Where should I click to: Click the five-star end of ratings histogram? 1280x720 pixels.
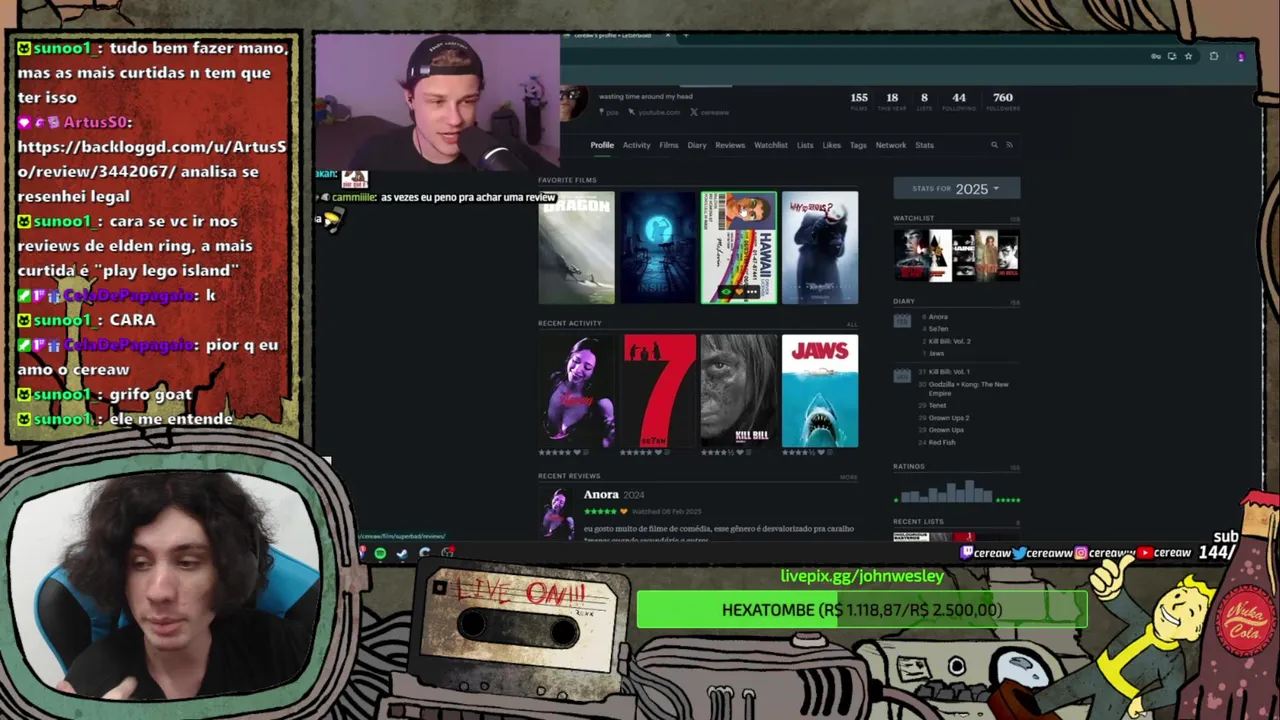[1008, 499]
